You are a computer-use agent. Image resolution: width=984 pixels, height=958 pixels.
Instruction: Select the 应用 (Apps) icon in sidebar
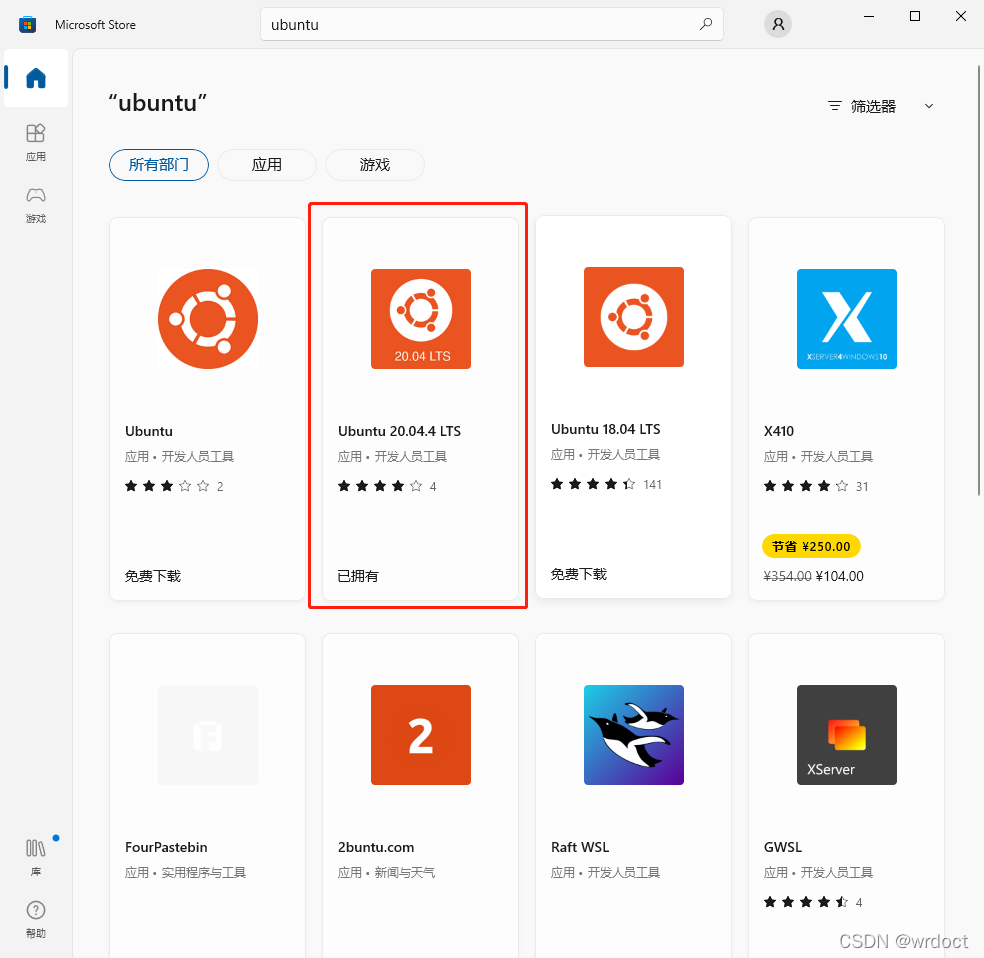35,140
